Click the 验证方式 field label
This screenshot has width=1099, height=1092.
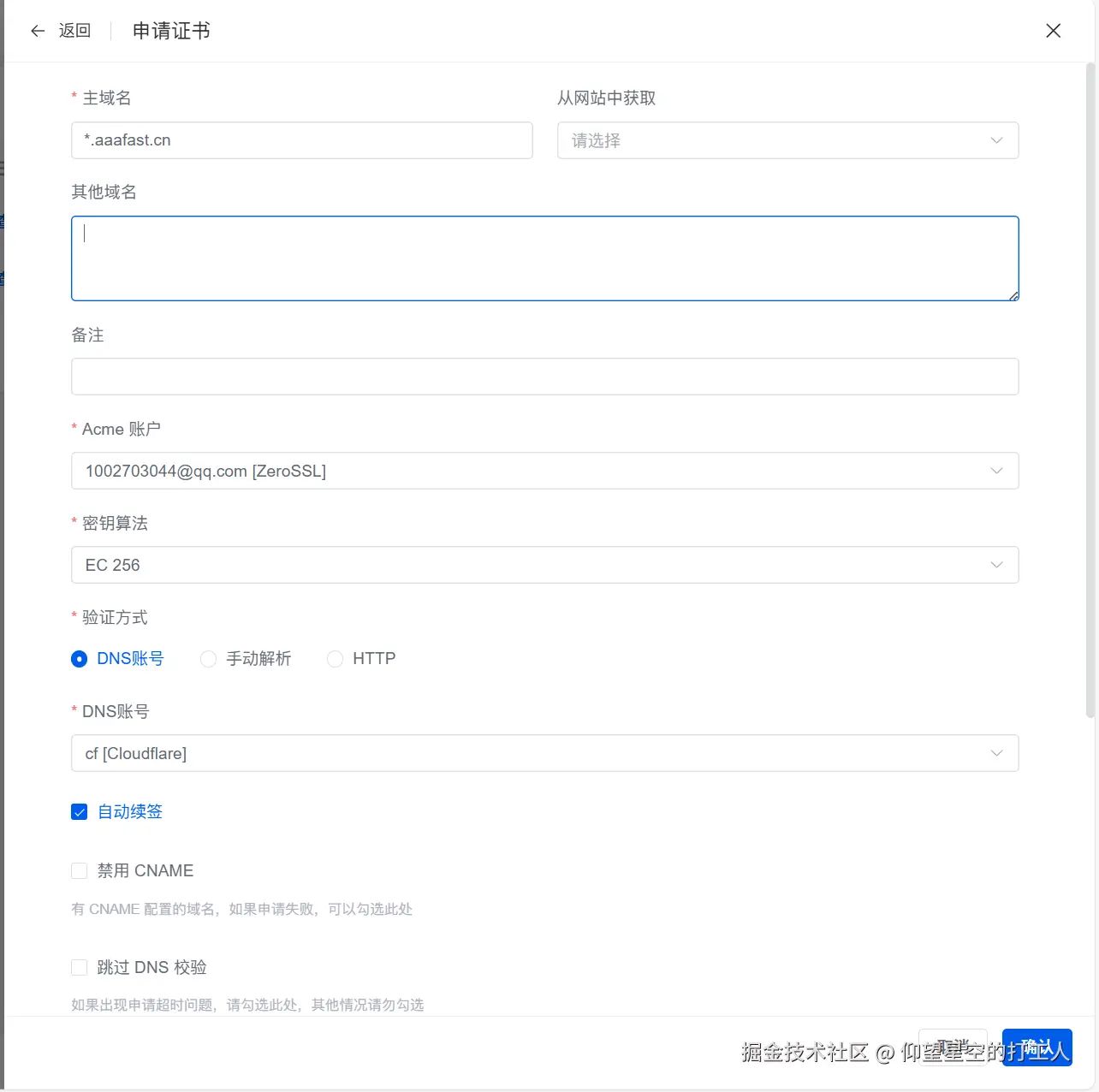(115, 618)
